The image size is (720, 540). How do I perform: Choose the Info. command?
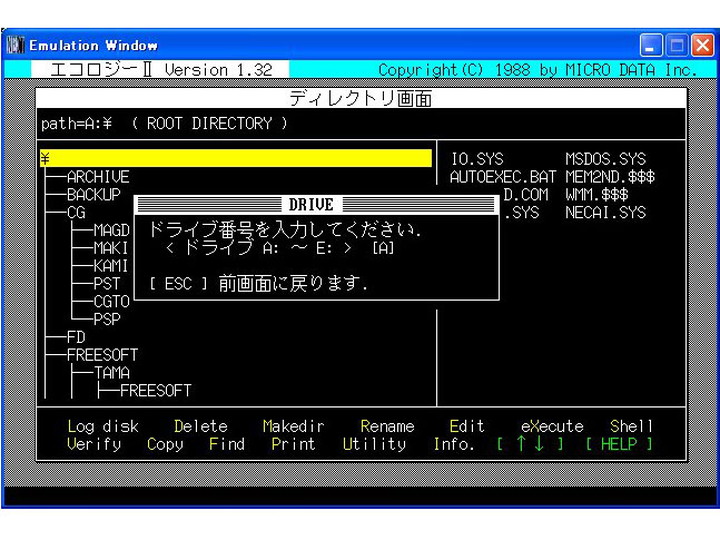click(454, 444)
